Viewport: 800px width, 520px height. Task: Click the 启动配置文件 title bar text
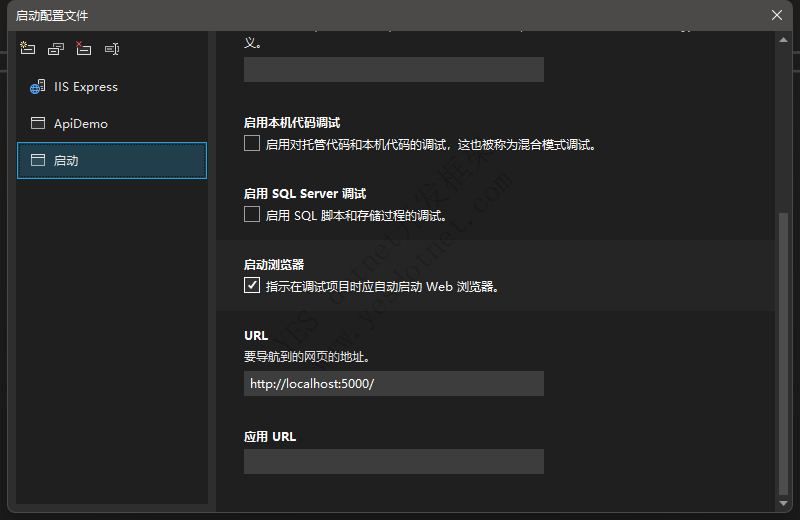tap(52, 15)
